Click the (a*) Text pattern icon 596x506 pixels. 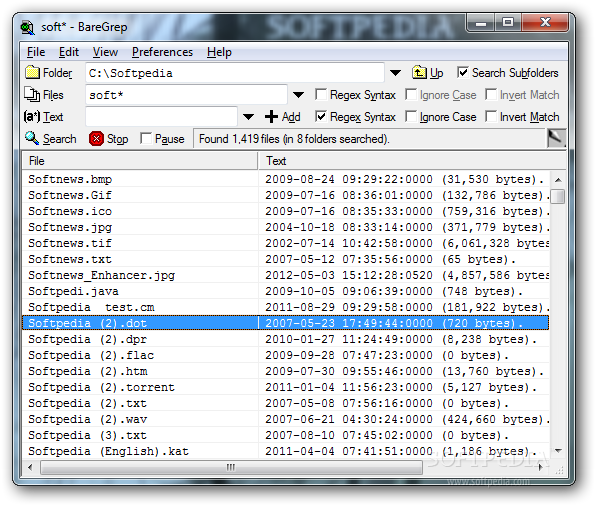[32, 116]
